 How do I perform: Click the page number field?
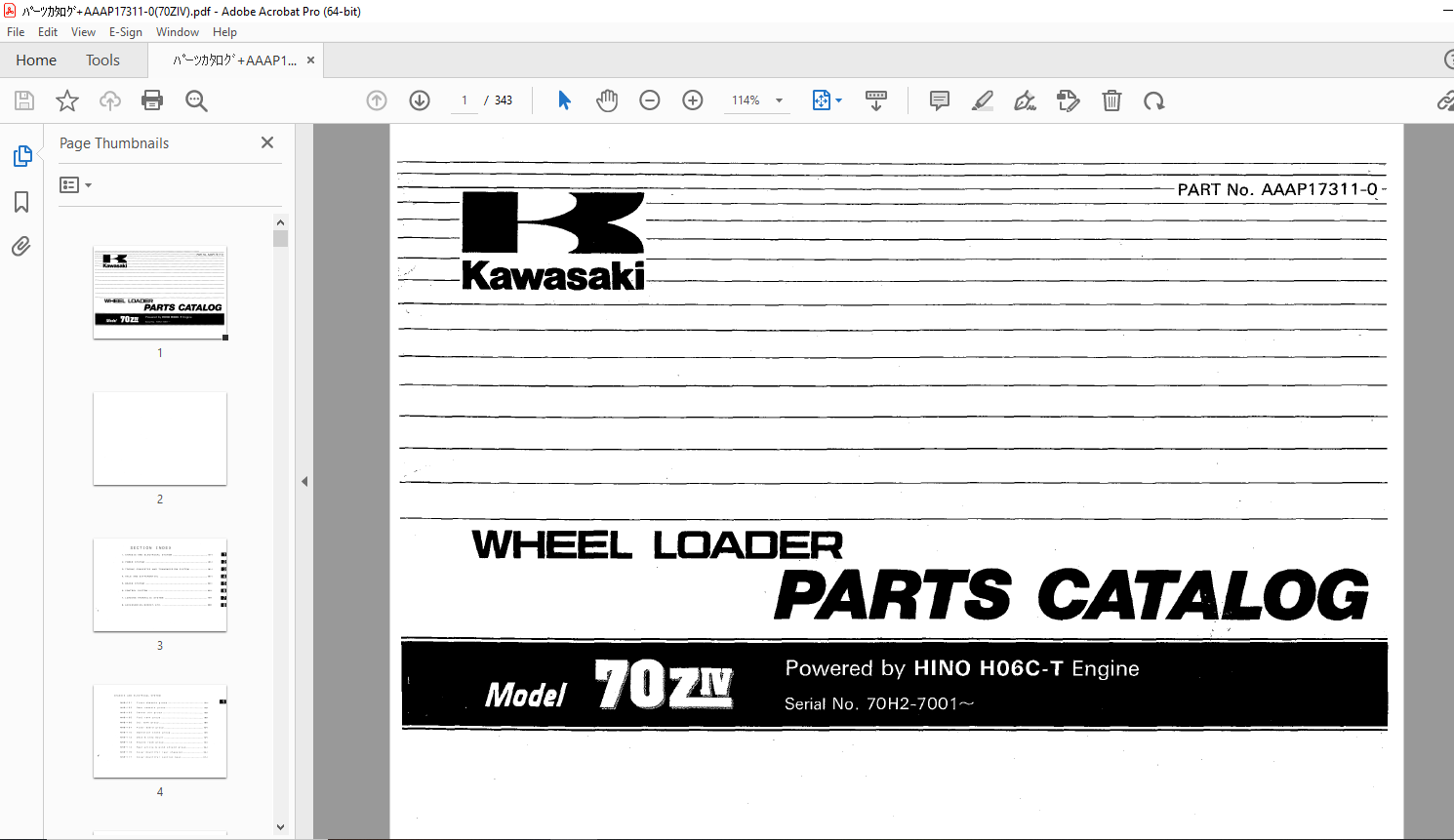tap(464, 100)
